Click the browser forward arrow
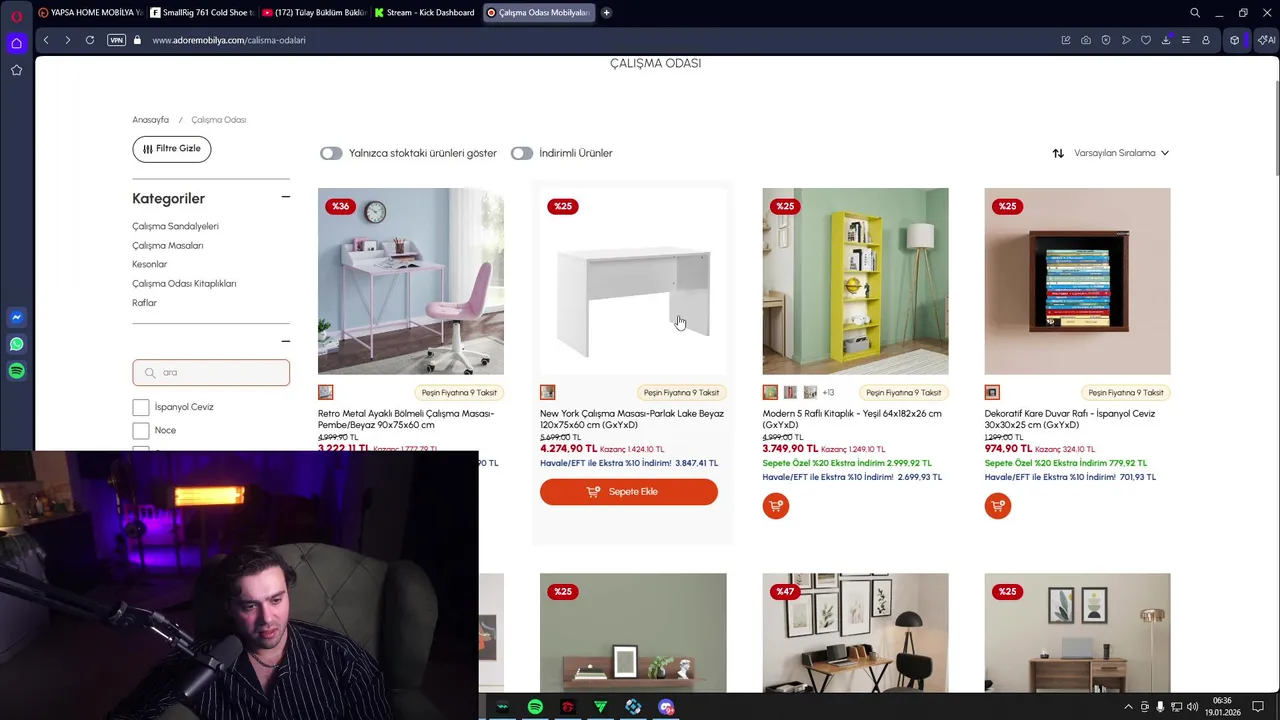This screenshot has width=1280, height=720. [x=67, y=40]
